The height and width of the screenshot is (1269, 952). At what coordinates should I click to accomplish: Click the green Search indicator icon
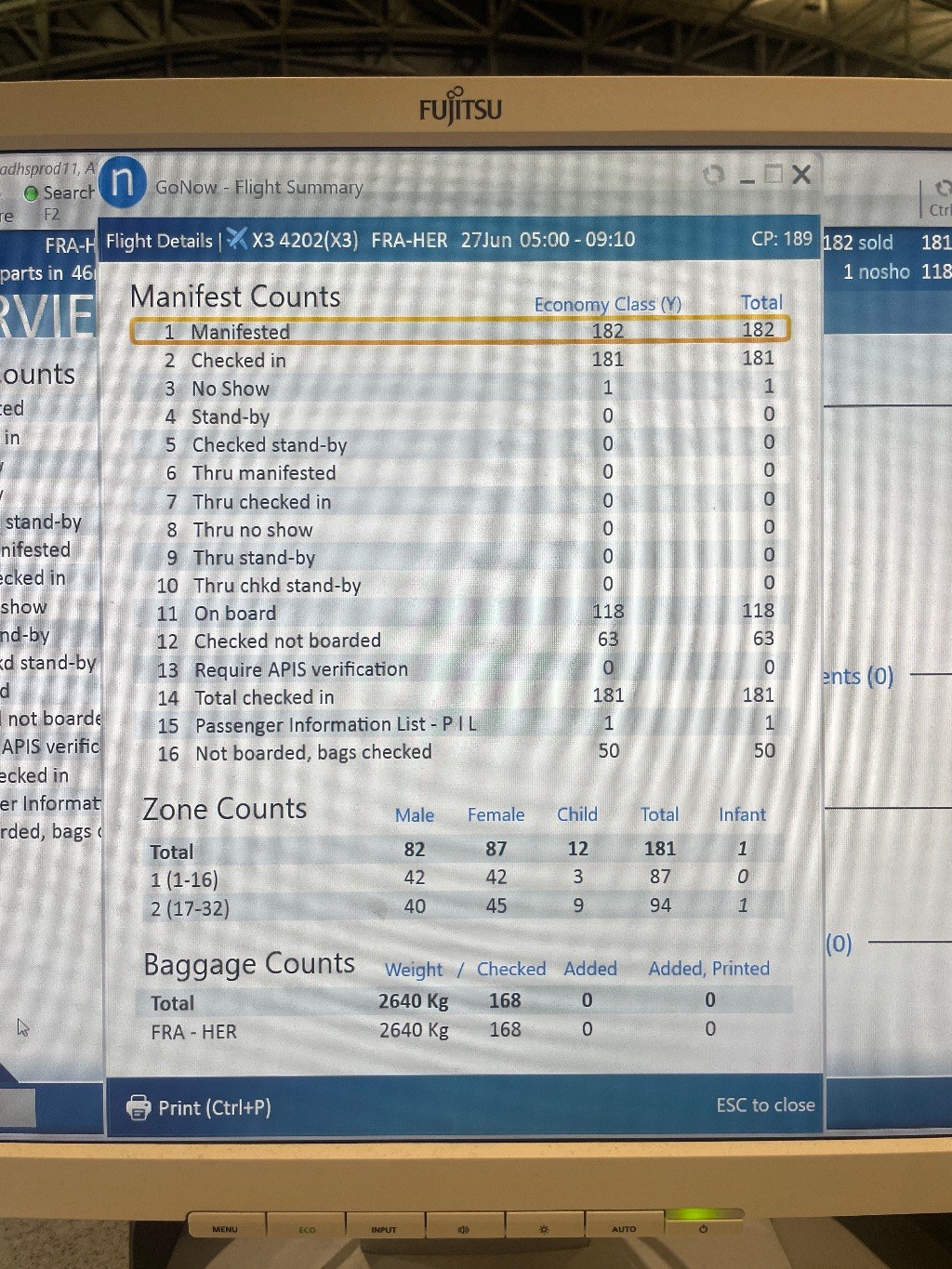(x=32, y=193)
